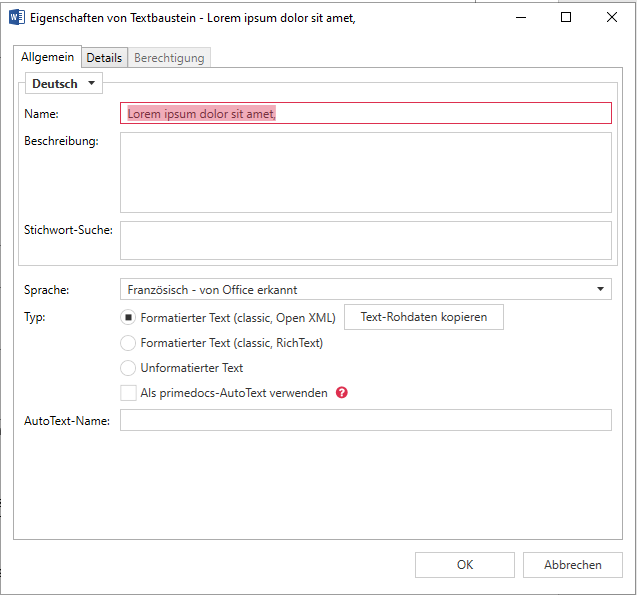Cancel via the Abbrechen button

click(x=572, y=565)
